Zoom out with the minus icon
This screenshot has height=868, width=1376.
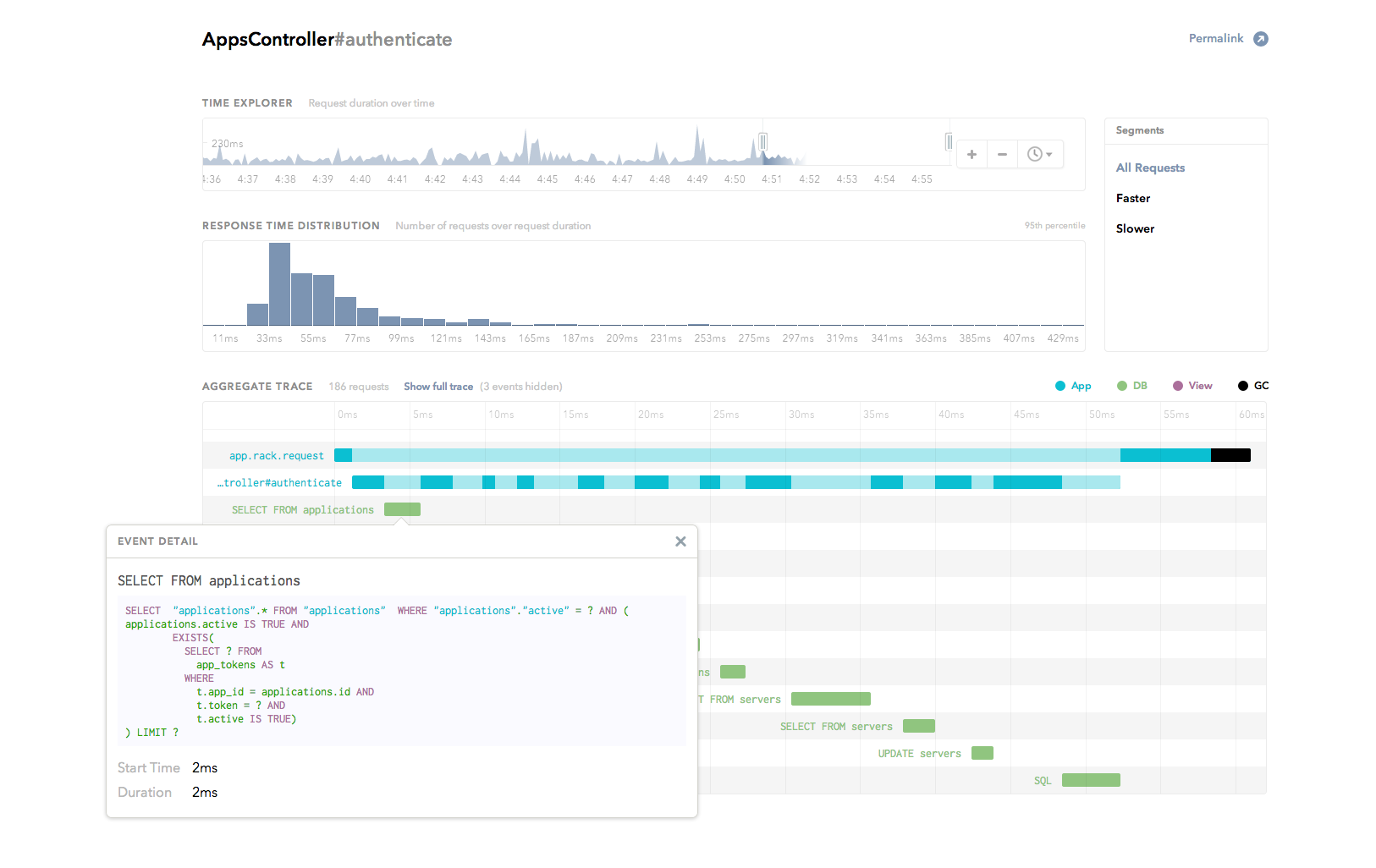(1002, 154)
